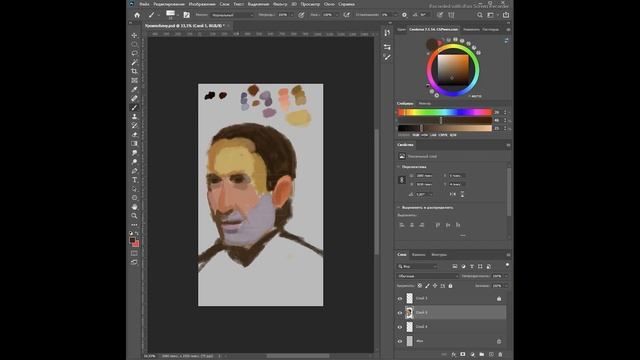Viewport: 640px width, 360px height.
Task: Delete the selected layer with trash icon
Action: tap(500, 354)
